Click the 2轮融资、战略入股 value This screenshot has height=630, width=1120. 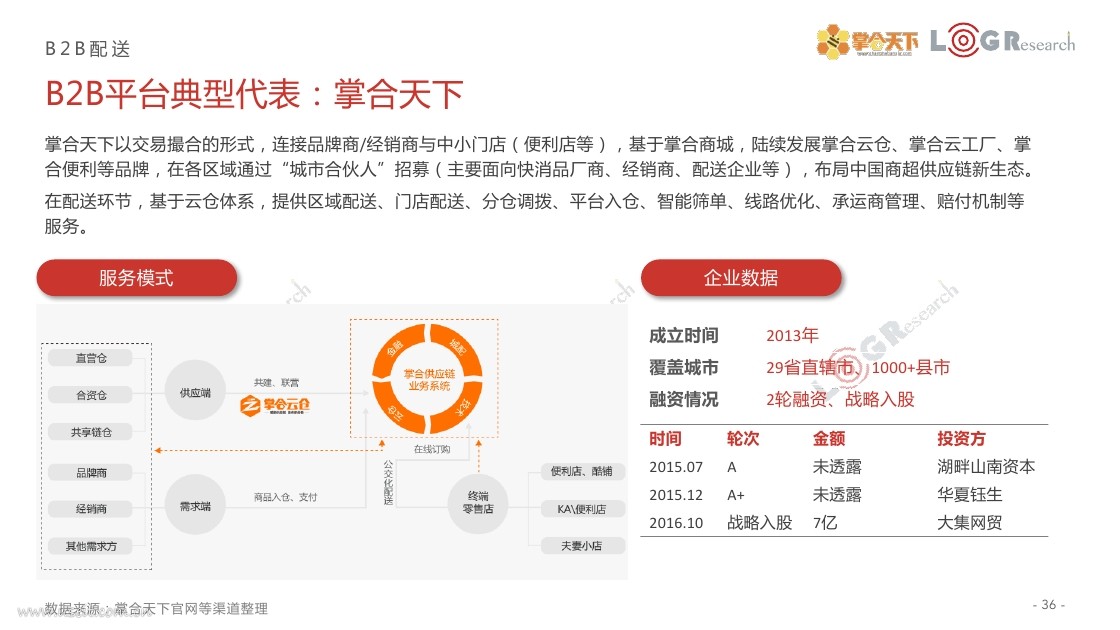(x=840, y=399)
